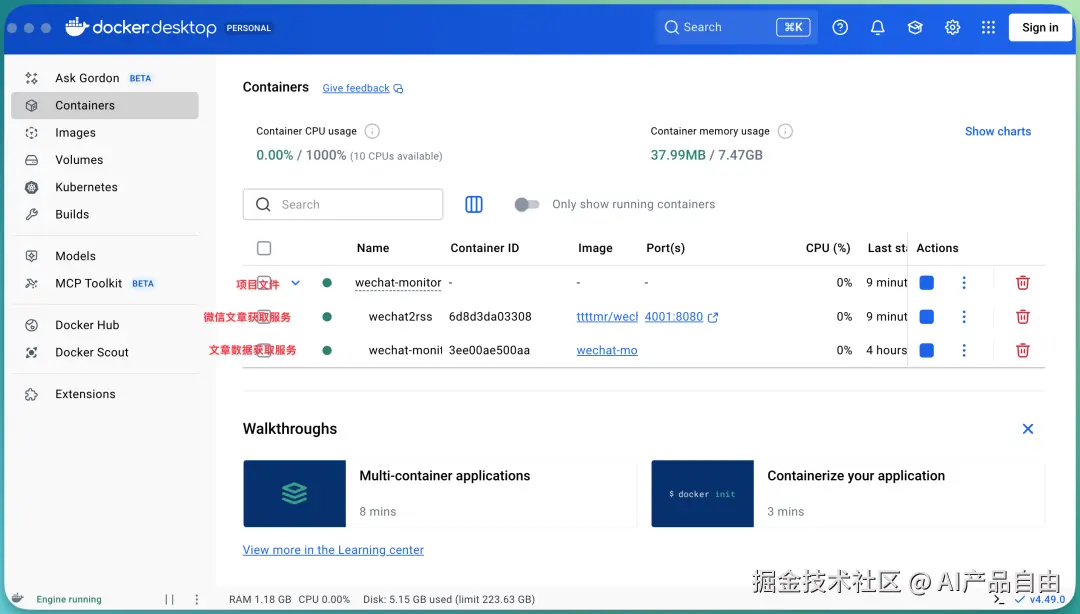Open more actions for container 3ee00ae500aa
1080x614 pixels.
click(x=964, y=350)
